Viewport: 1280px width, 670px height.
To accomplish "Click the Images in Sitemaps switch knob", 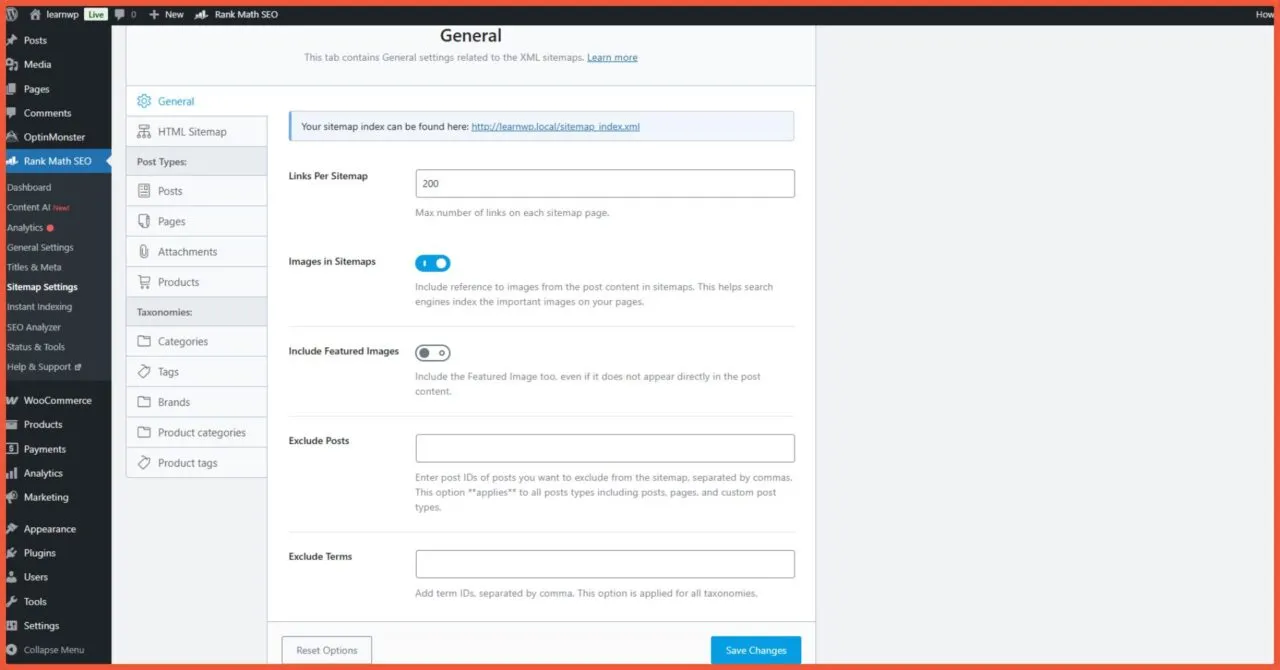I will click(440, 262).
